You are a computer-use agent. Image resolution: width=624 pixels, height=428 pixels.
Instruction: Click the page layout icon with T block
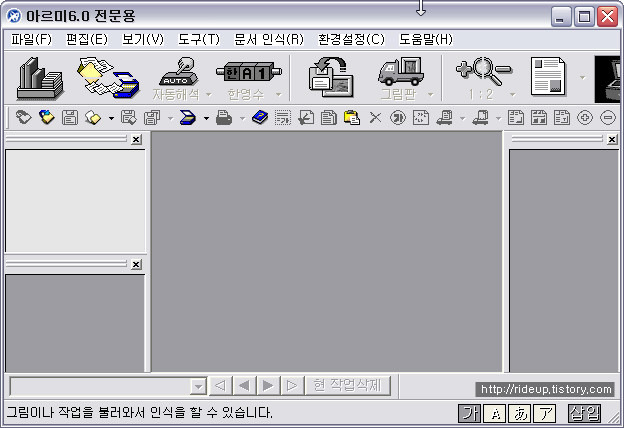click(x=562, y=118)
